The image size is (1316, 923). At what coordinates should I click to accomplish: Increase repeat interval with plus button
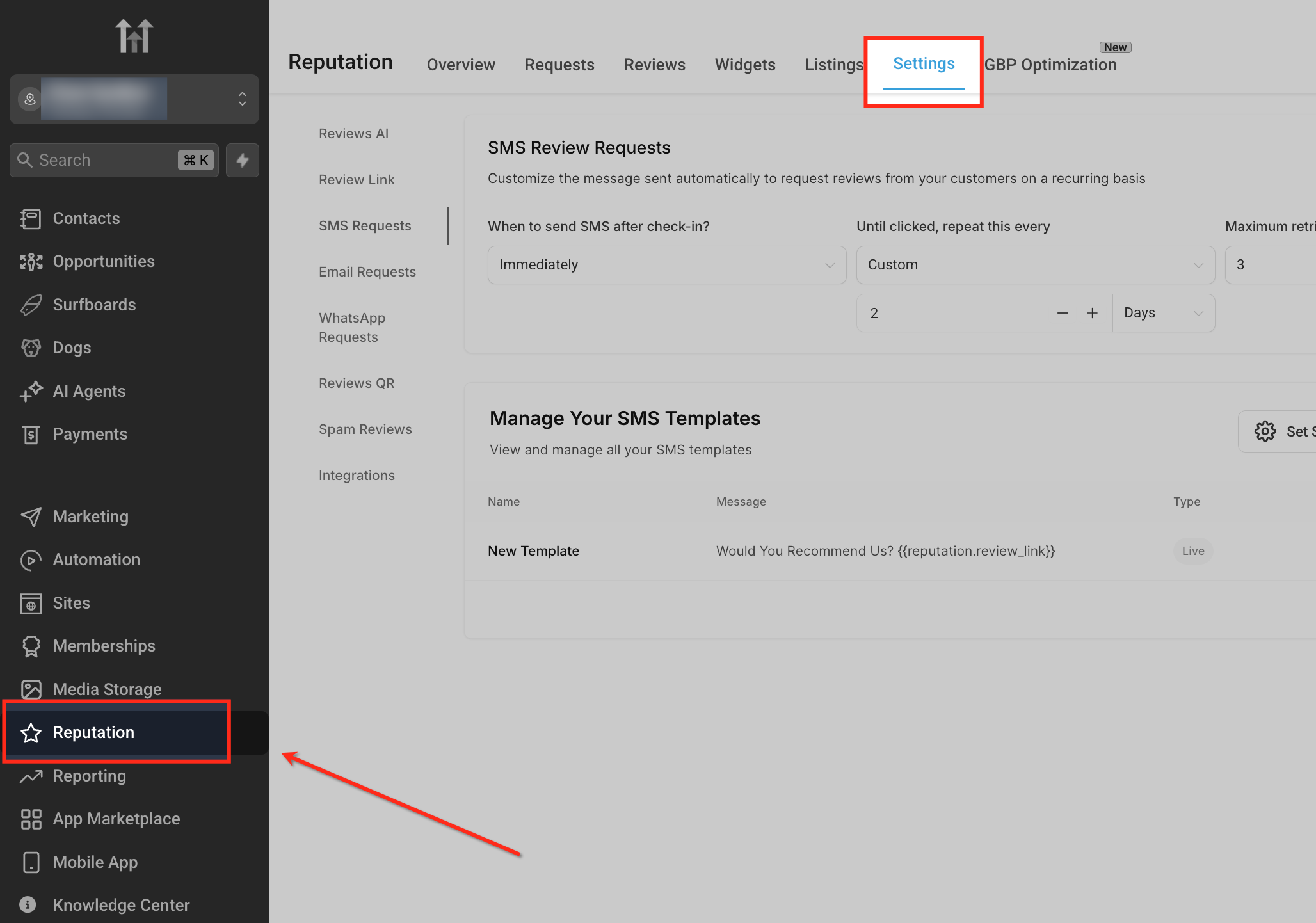point(1092,313)
